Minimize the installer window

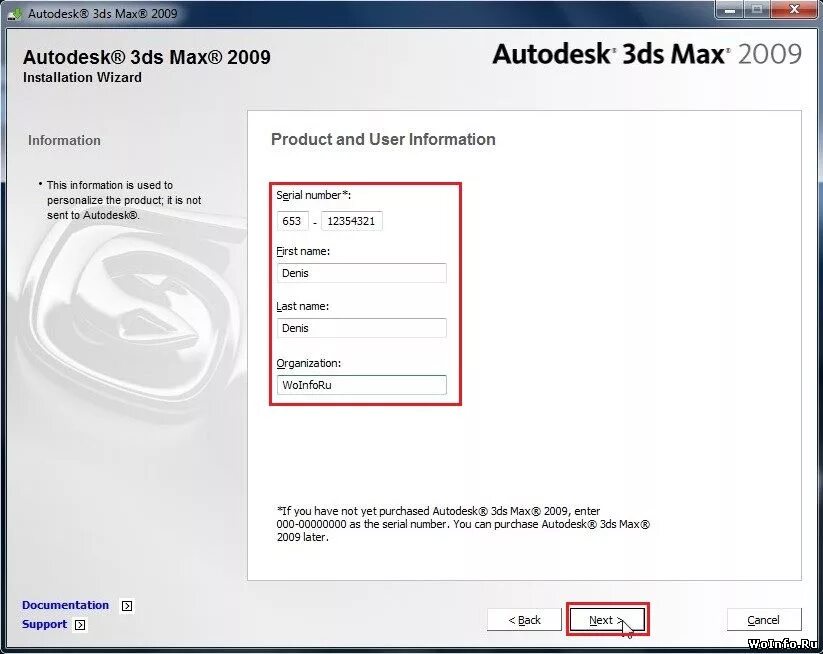point(730,9)
